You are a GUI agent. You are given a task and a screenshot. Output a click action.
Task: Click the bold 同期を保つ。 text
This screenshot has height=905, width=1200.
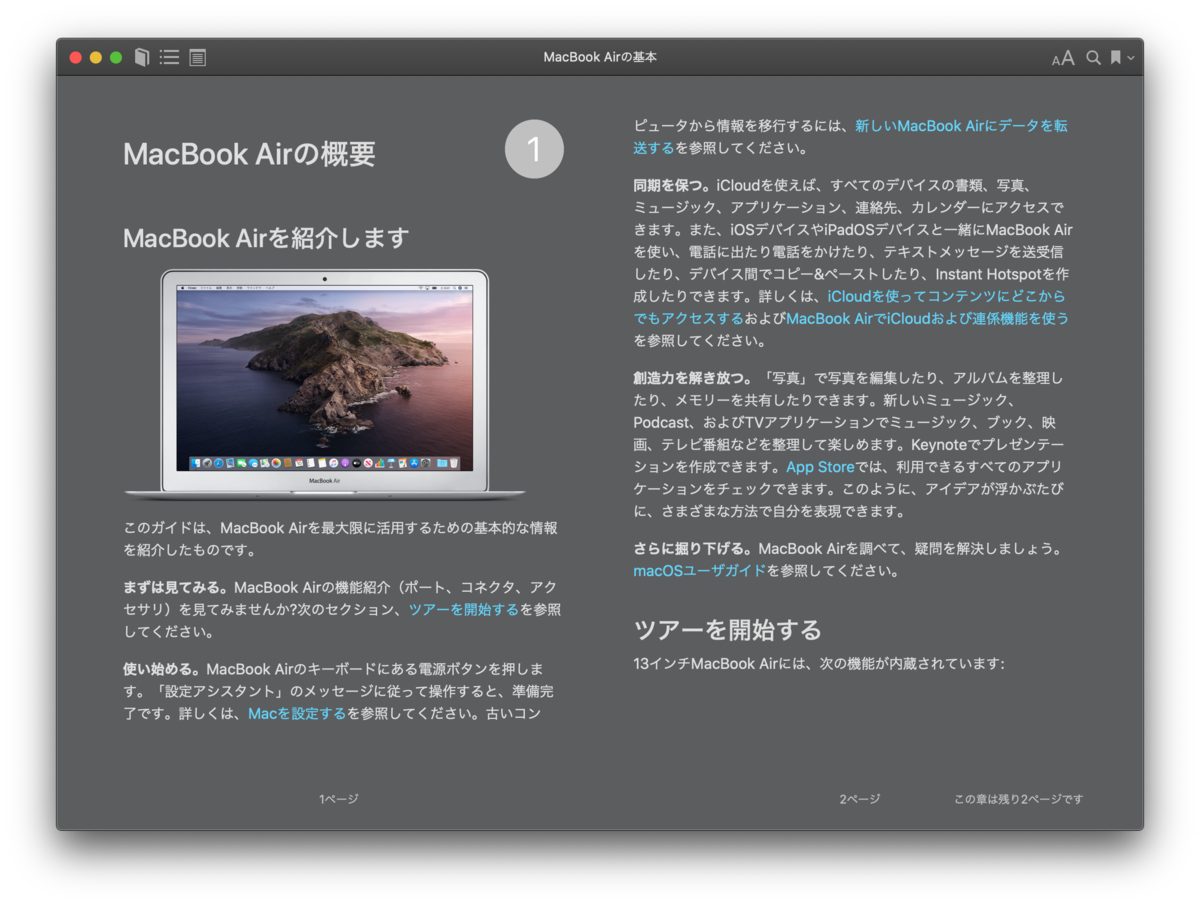673,186
